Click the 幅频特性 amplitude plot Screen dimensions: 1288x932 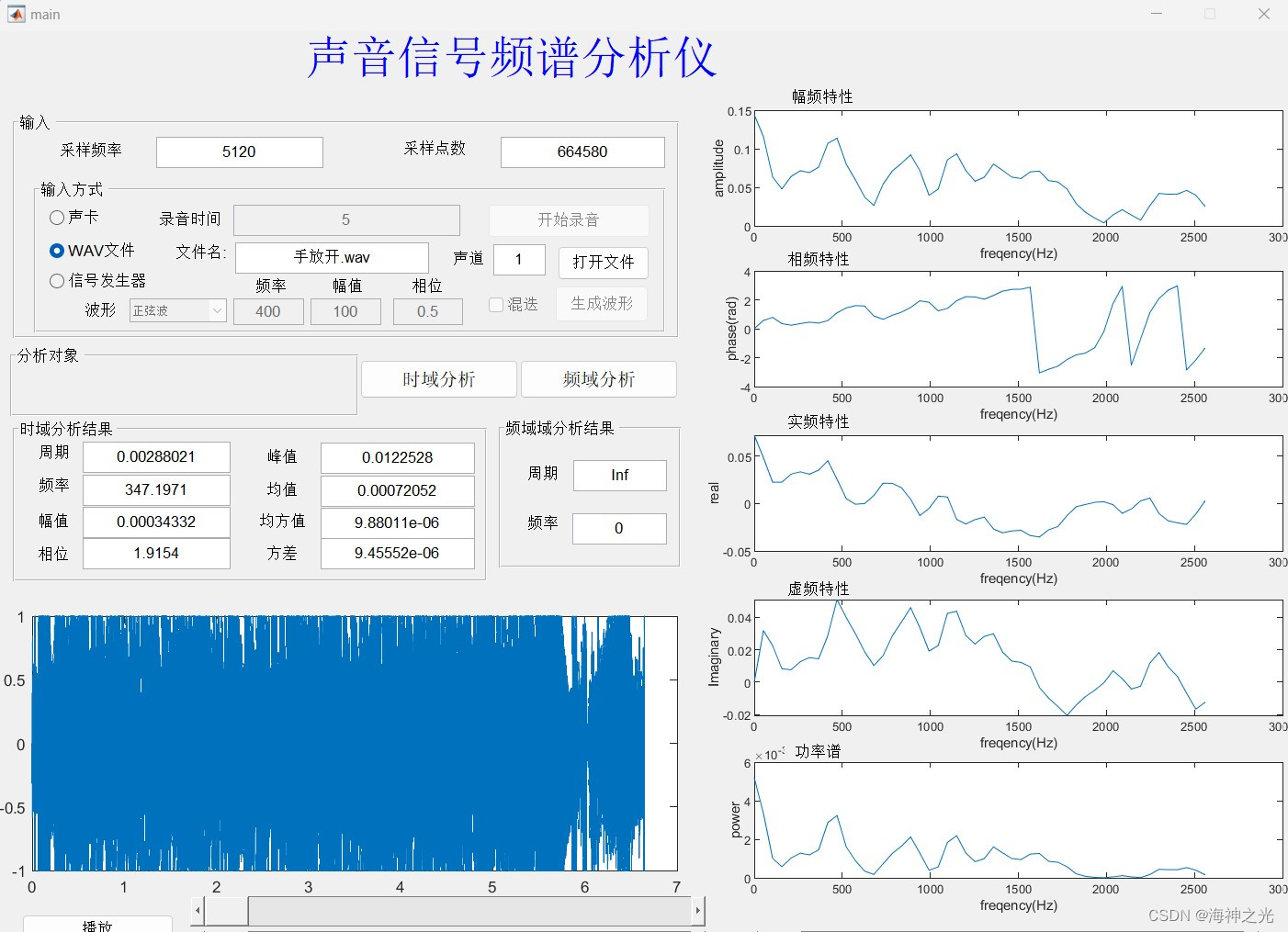[1018, 169]
